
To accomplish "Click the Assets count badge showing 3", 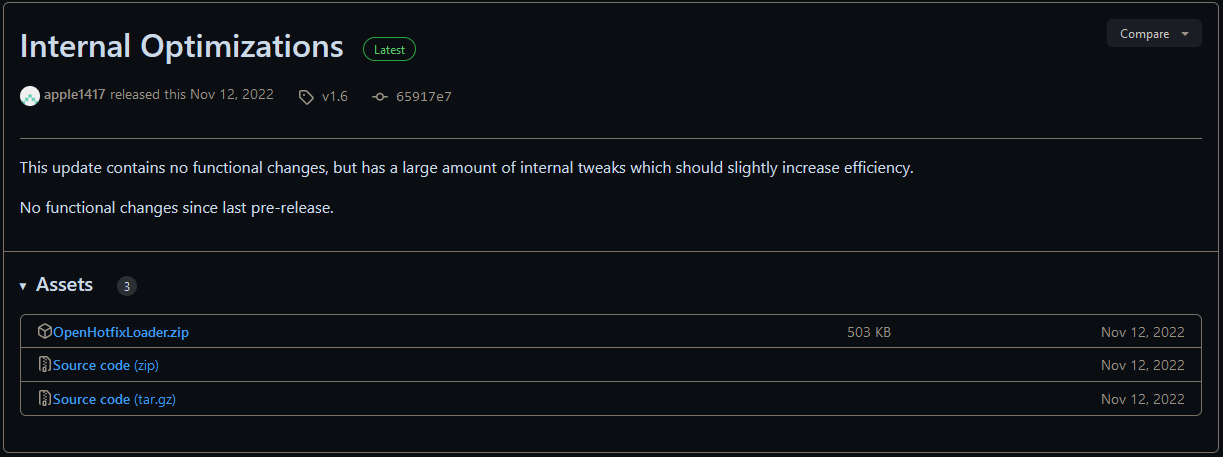I will (x=127, y=286).
